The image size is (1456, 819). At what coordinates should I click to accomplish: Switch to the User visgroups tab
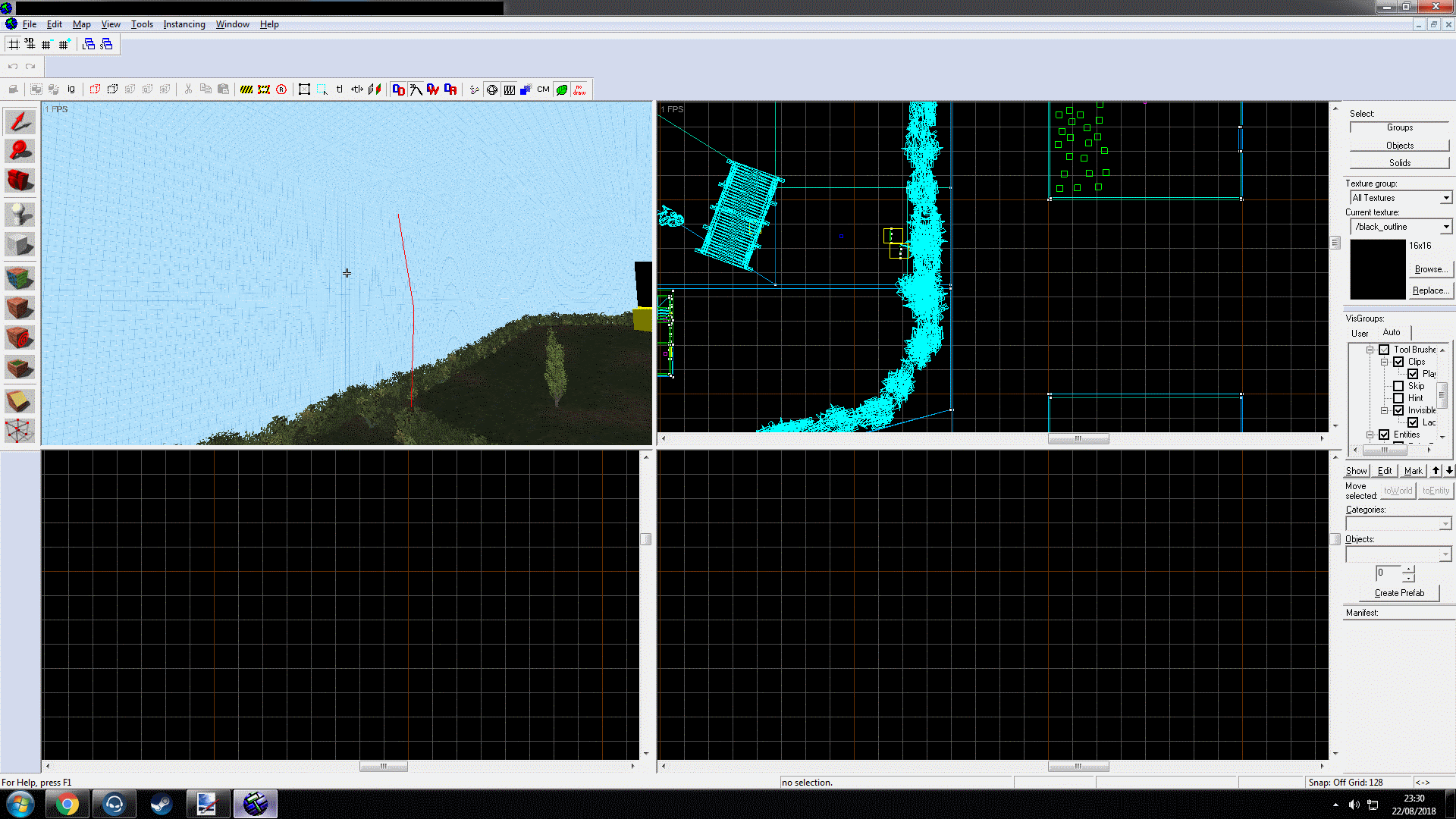click(1360, 333)
